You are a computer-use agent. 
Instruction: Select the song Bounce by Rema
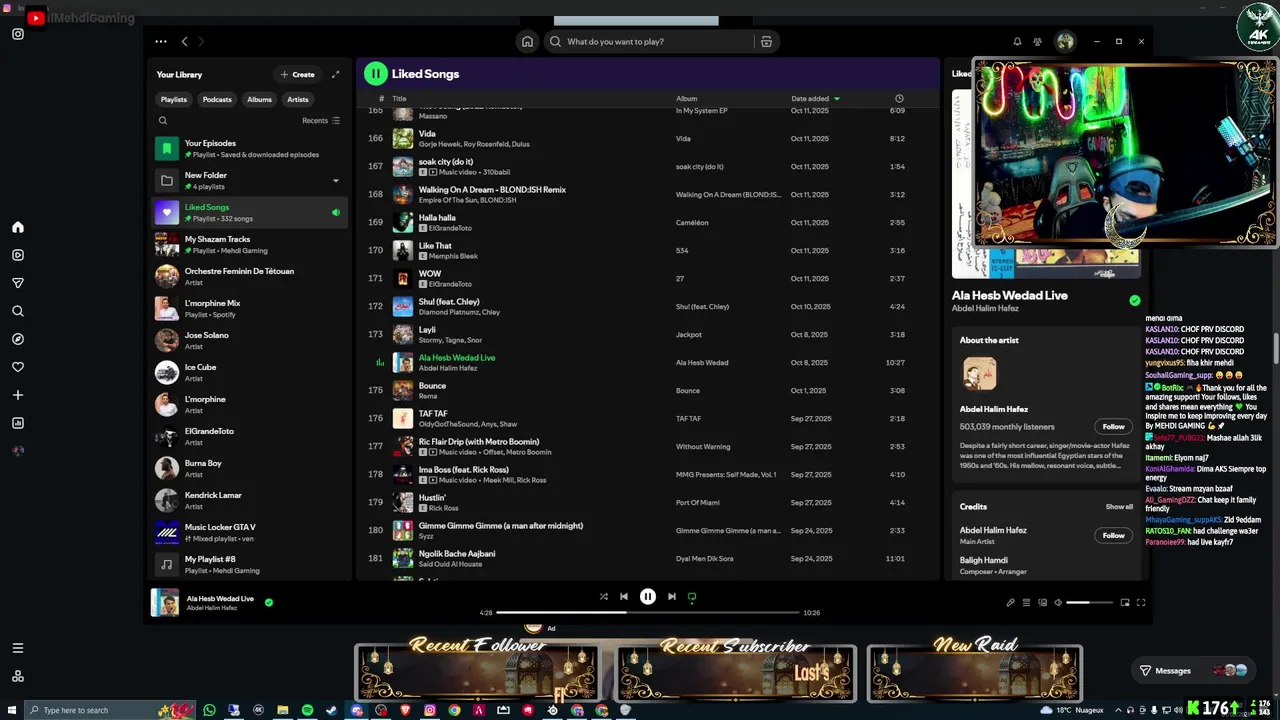pyautogui.click(x=648, y=390)
